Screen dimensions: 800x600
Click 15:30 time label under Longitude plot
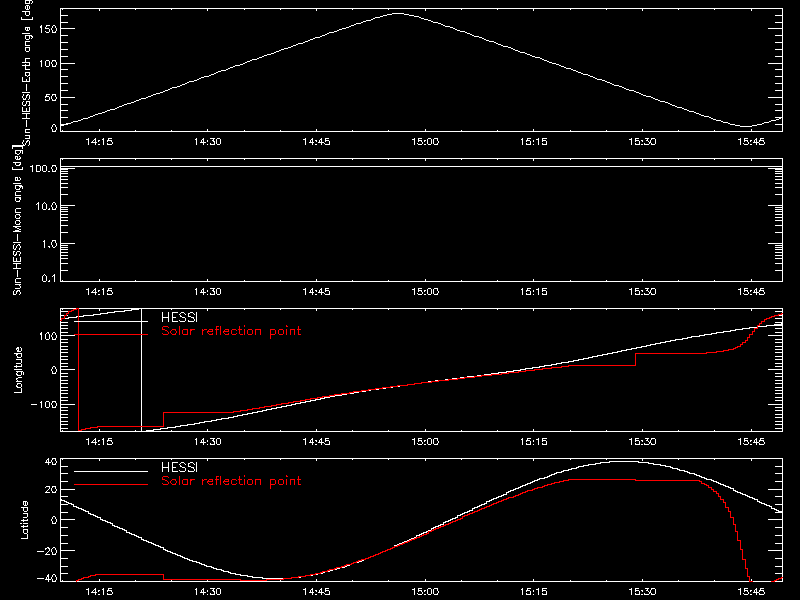coord(642,442)
